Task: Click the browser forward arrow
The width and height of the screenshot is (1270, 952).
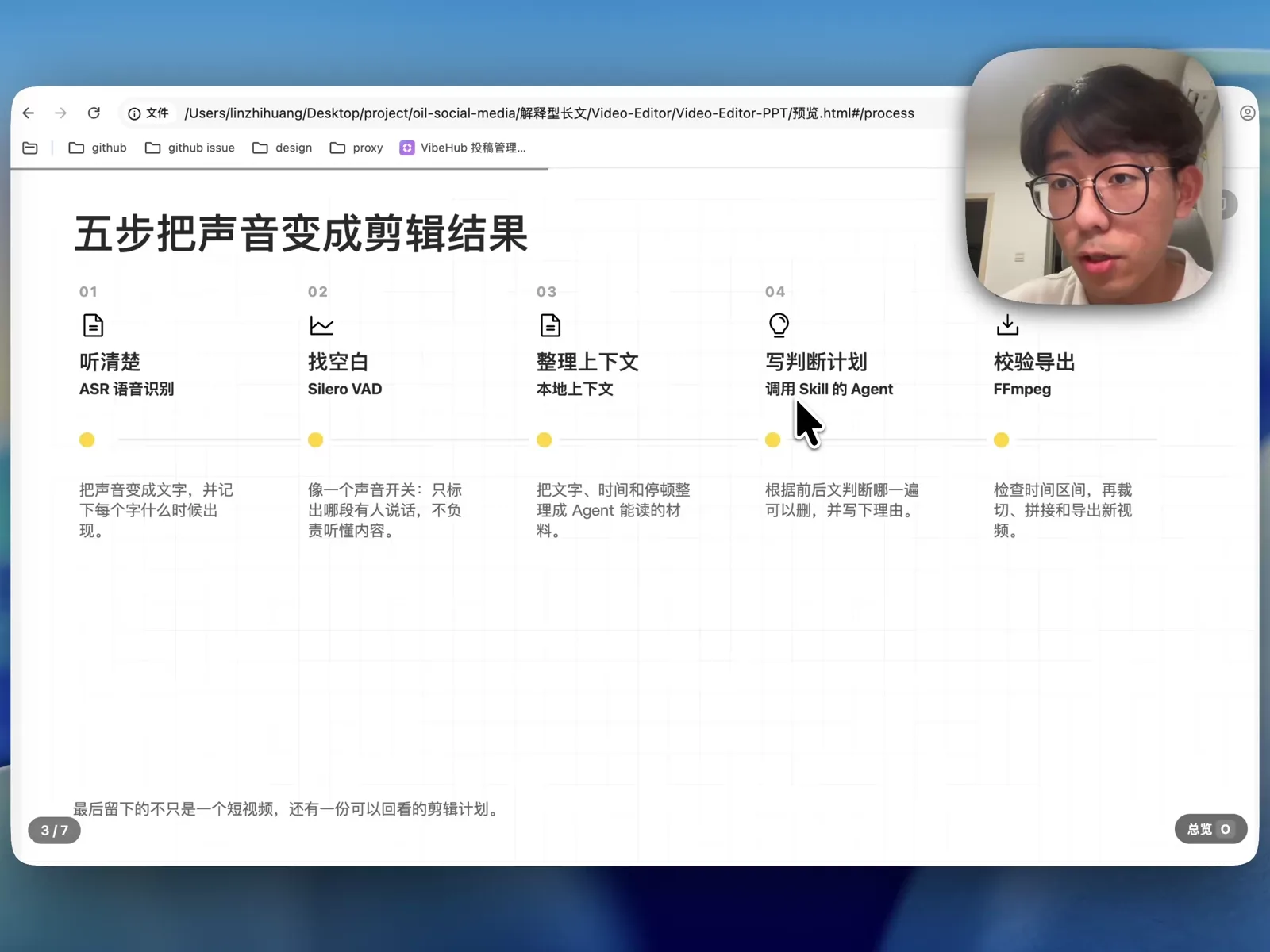Action: 61,113
